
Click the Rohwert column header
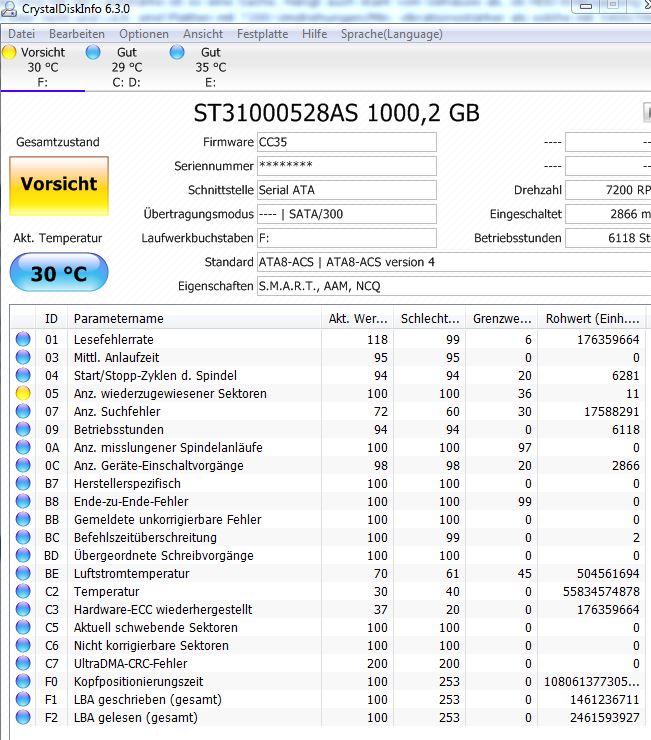tap(592, 319)
